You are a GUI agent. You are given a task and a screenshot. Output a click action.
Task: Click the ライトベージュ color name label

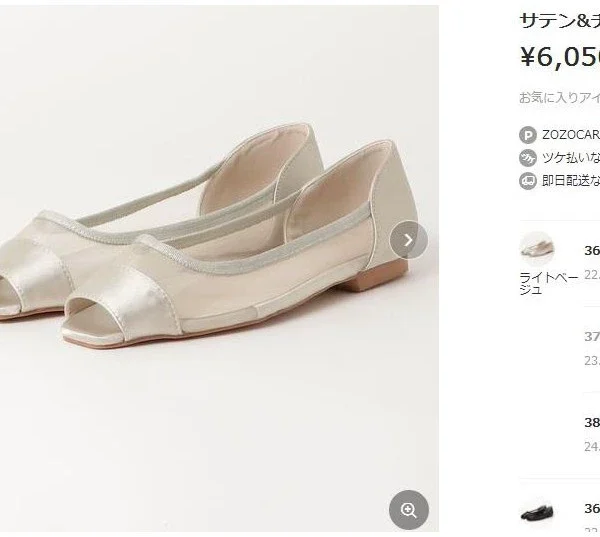point(549,283)
